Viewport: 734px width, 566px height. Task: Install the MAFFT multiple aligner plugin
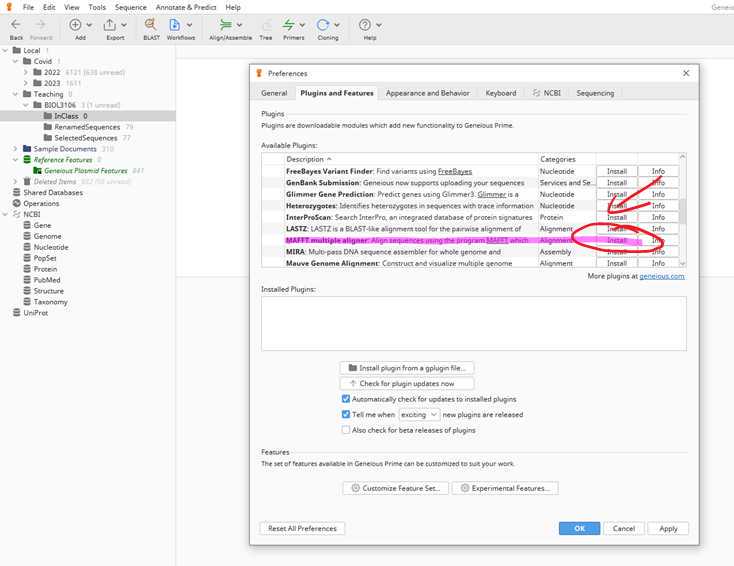tap(617, 240)
